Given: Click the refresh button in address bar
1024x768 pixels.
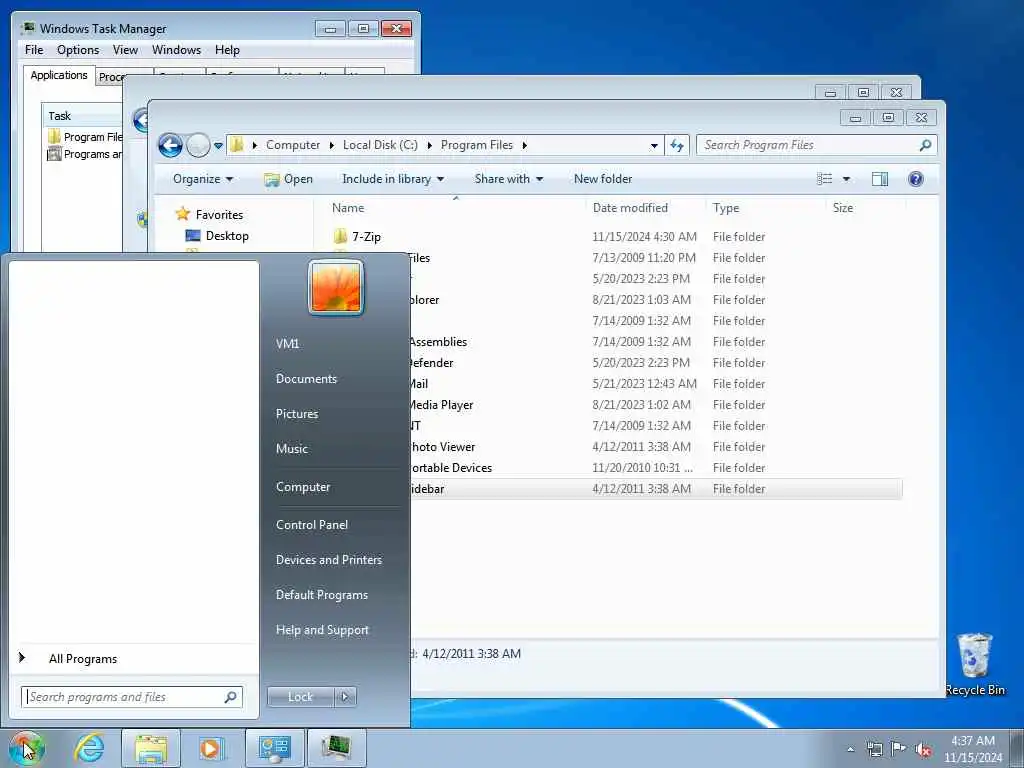Looking at the screenshot, I should (x=677, y=145).
